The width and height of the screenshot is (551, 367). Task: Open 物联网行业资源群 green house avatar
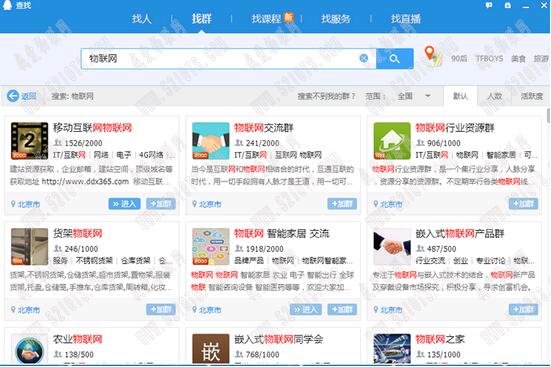pos(392,141)
